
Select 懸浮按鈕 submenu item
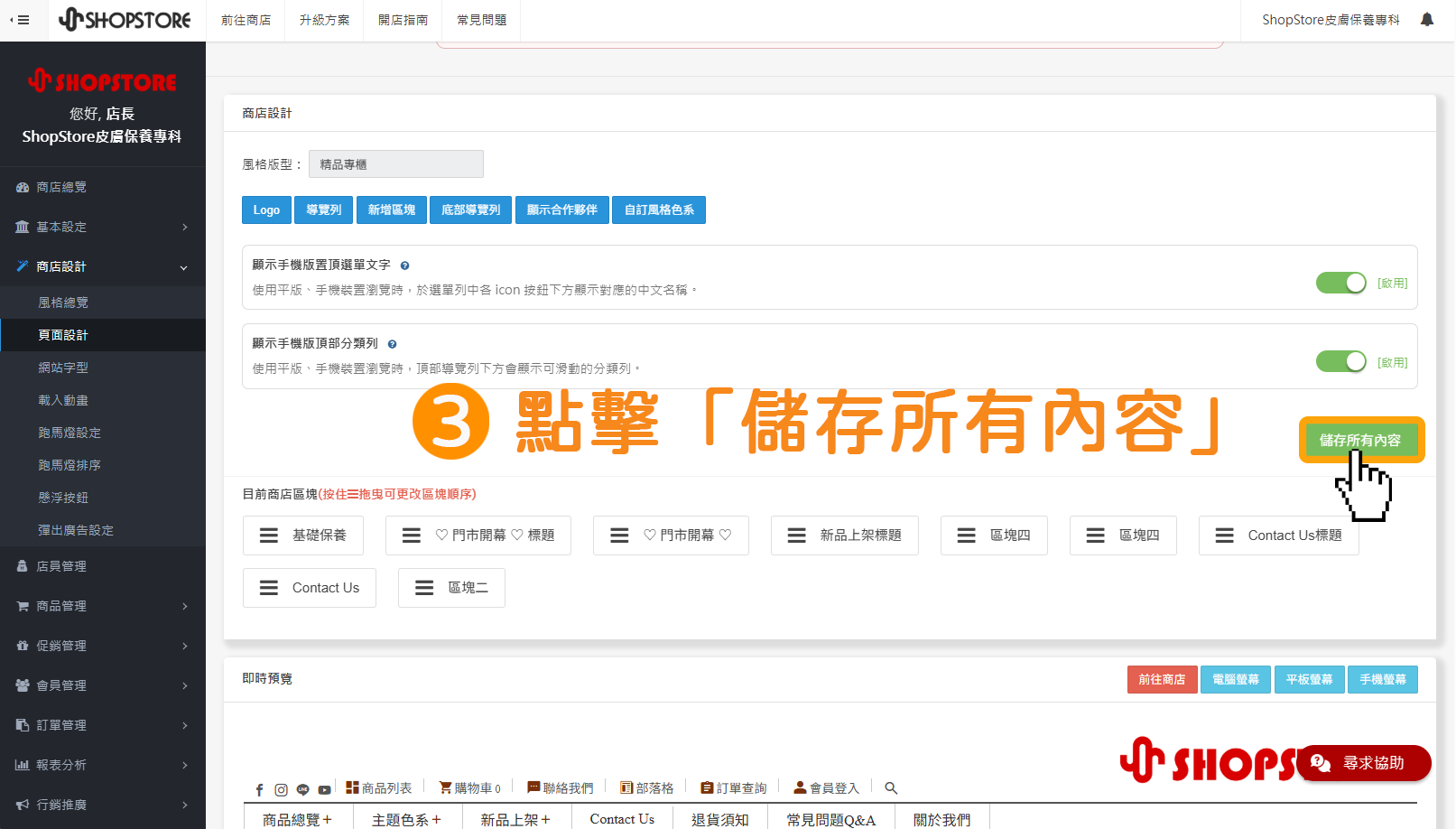[103, 498]
